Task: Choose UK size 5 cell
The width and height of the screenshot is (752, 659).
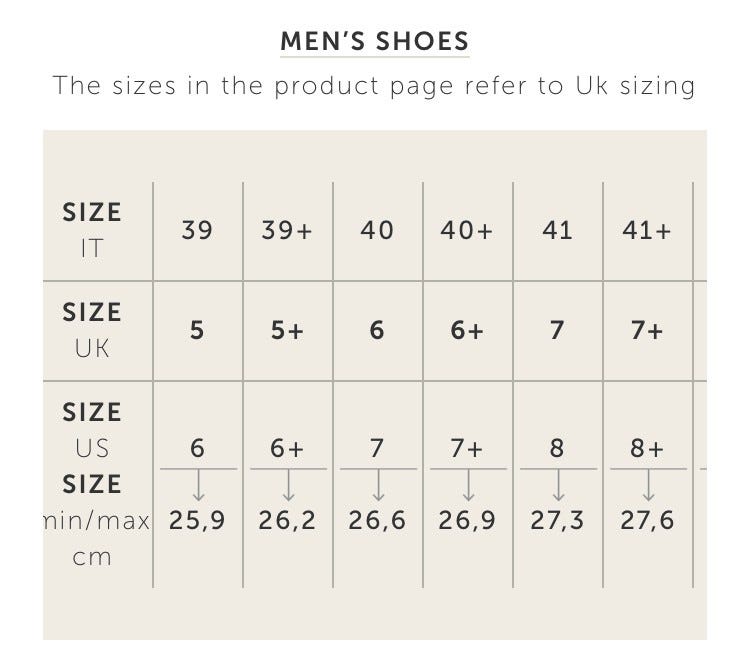Action: 198,330
